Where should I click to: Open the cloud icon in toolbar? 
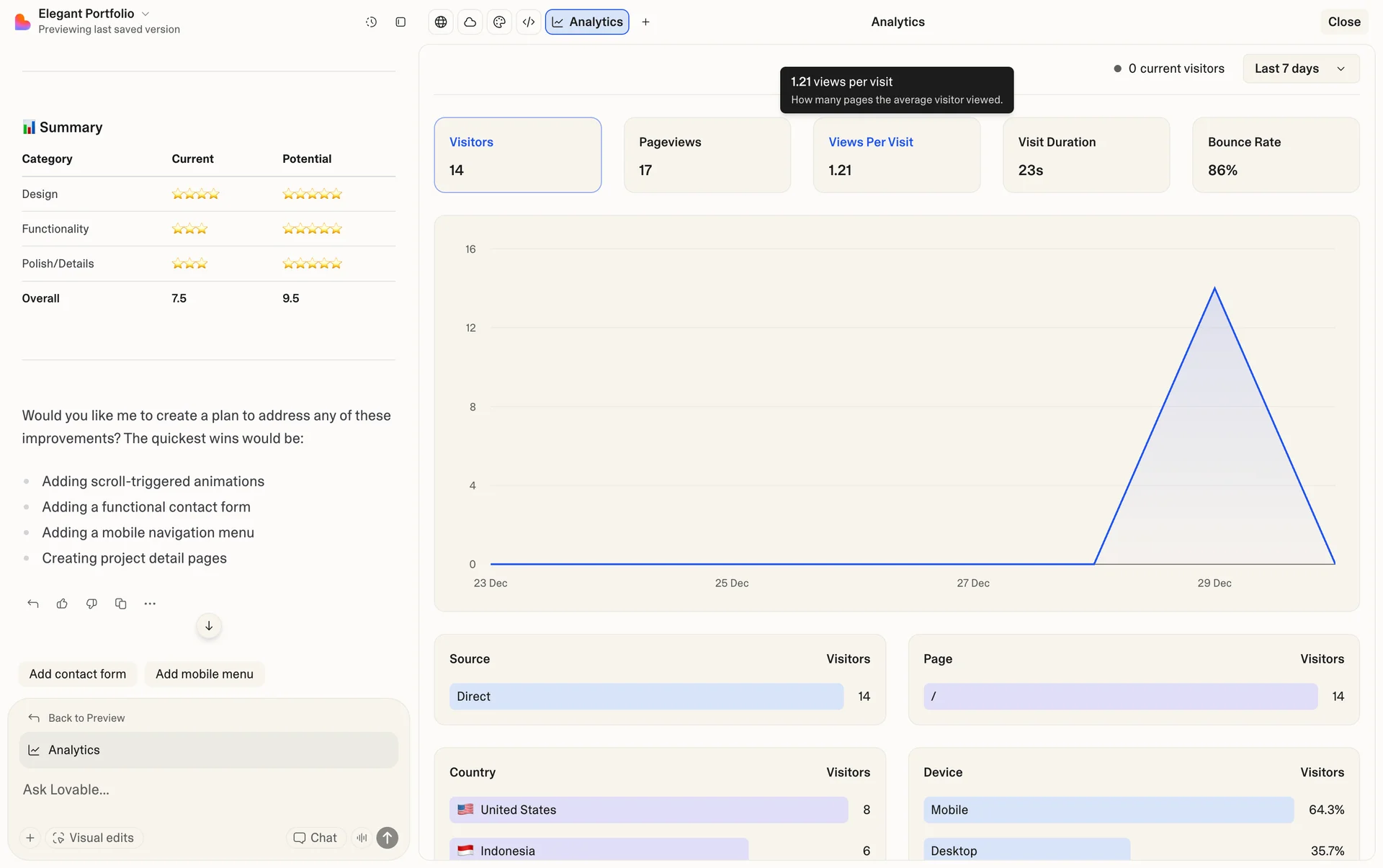coord(470,22)
